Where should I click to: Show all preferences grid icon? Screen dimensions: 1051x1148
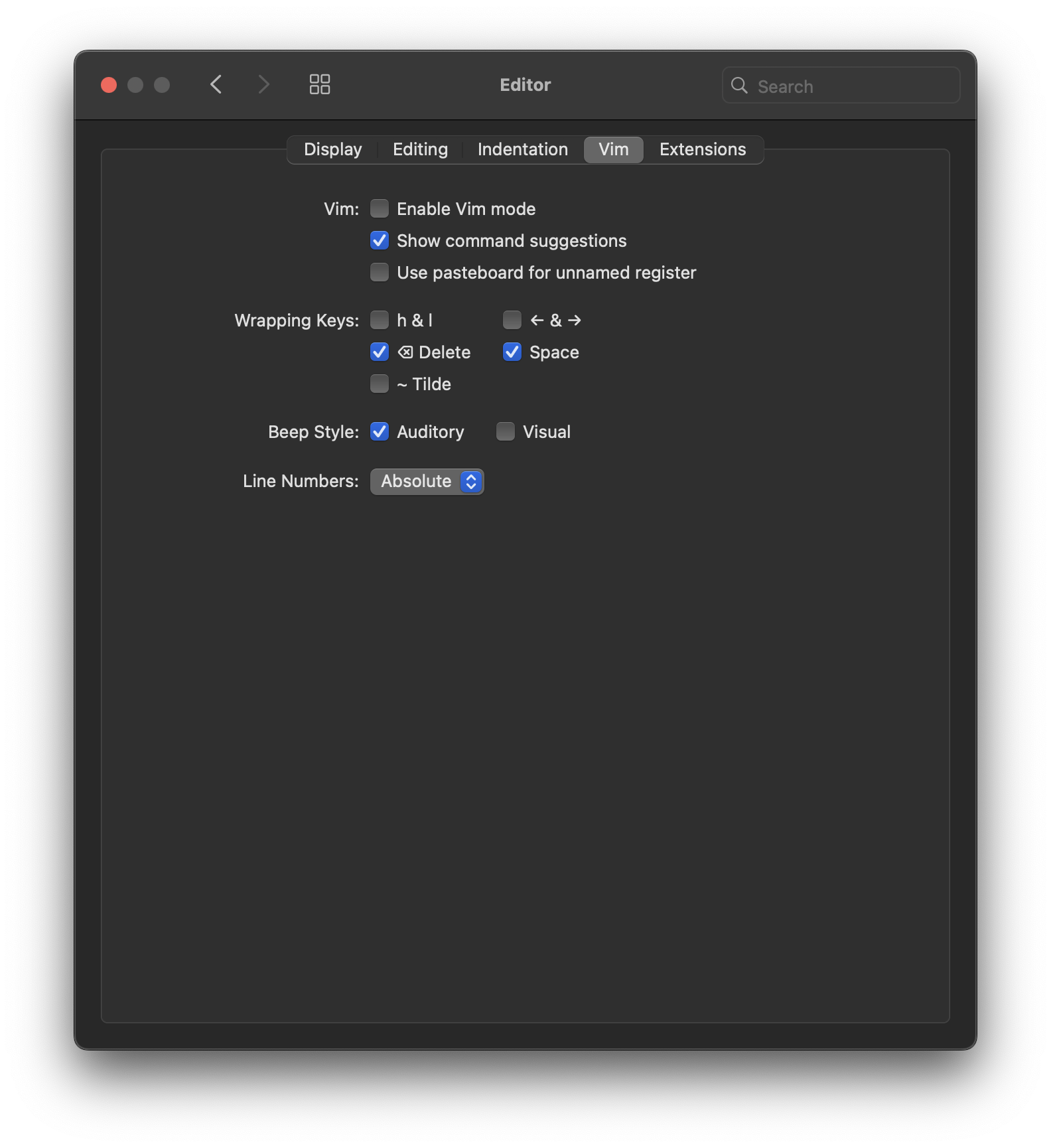point(320,84)
